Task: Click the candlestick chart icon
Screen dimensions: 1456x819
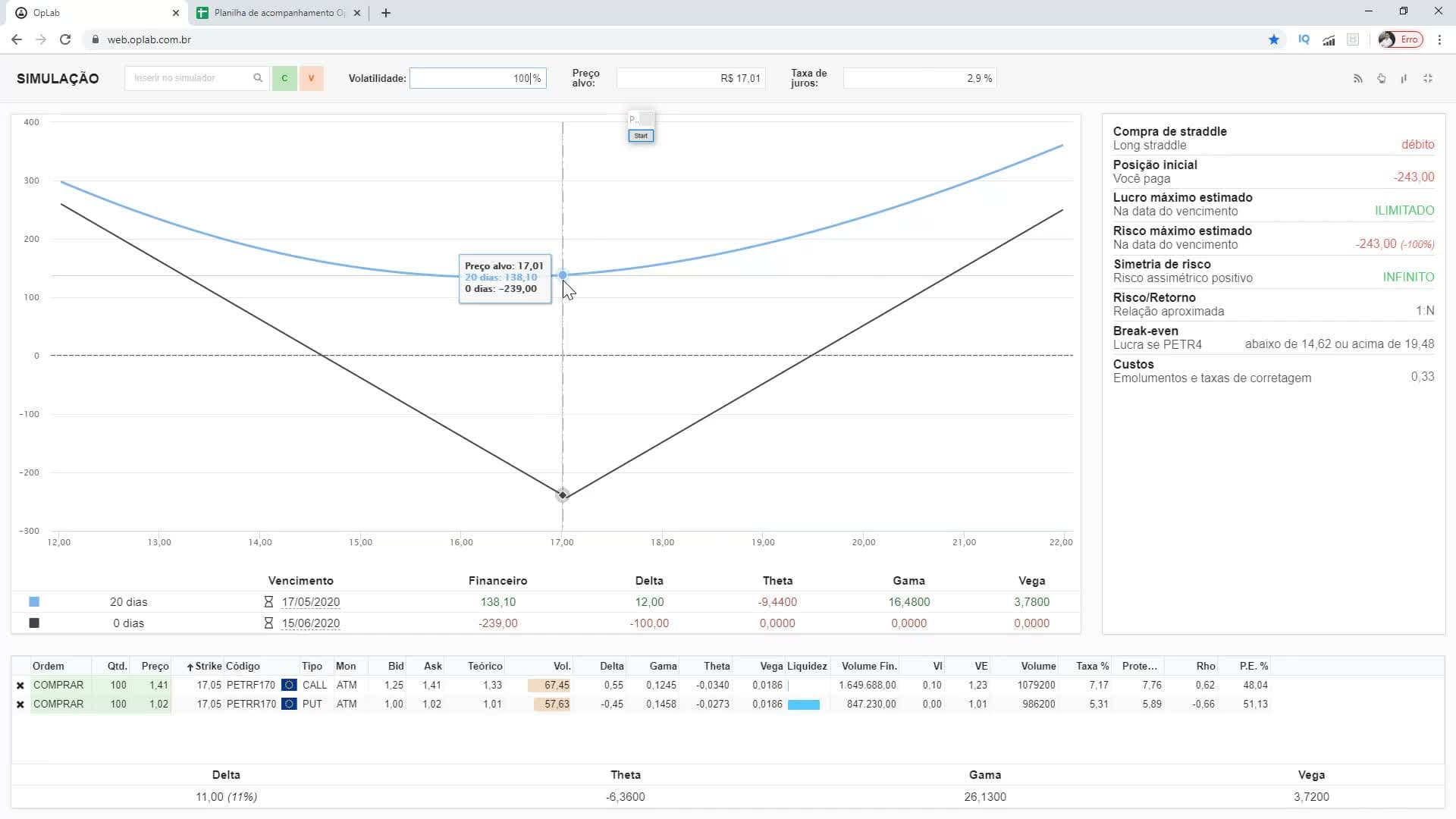Action: [1404, 79]
